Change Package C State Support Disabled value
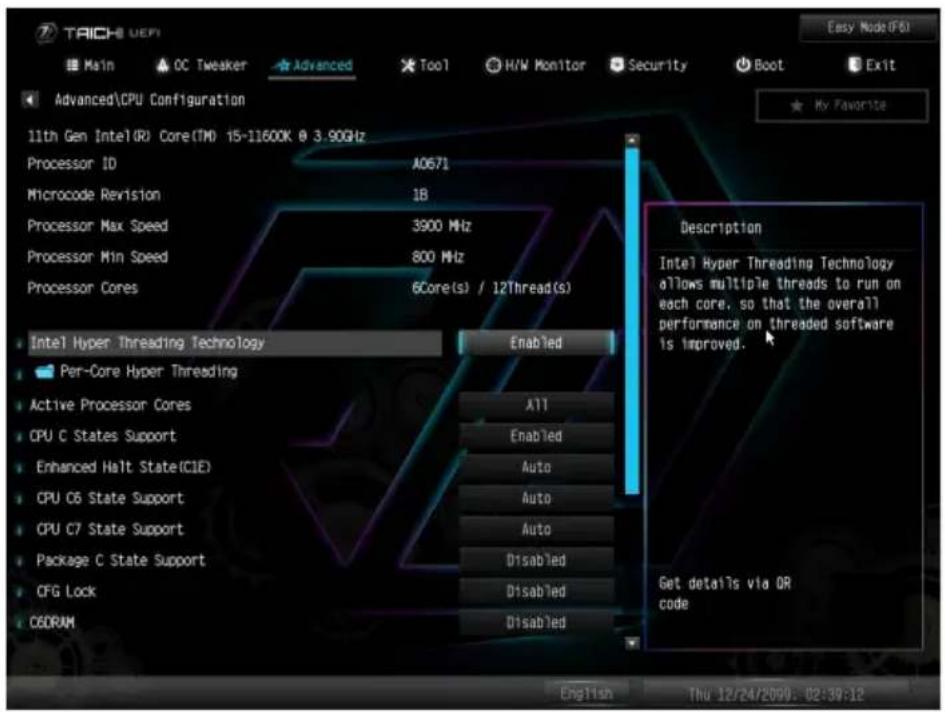 (x=536, y=561)
